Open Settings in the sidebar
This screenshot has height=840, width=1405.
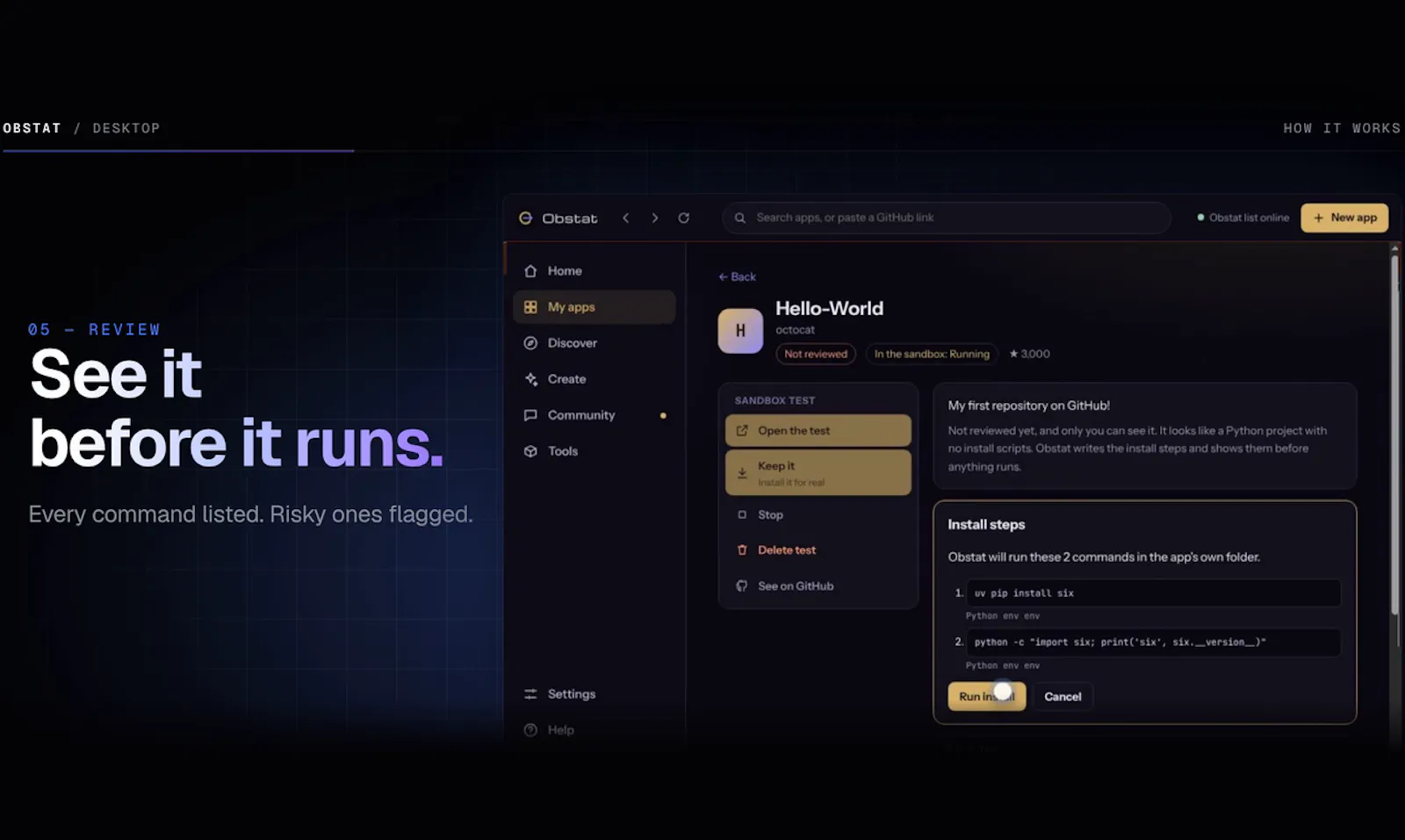pyautogui.click(x=594, y=694)
